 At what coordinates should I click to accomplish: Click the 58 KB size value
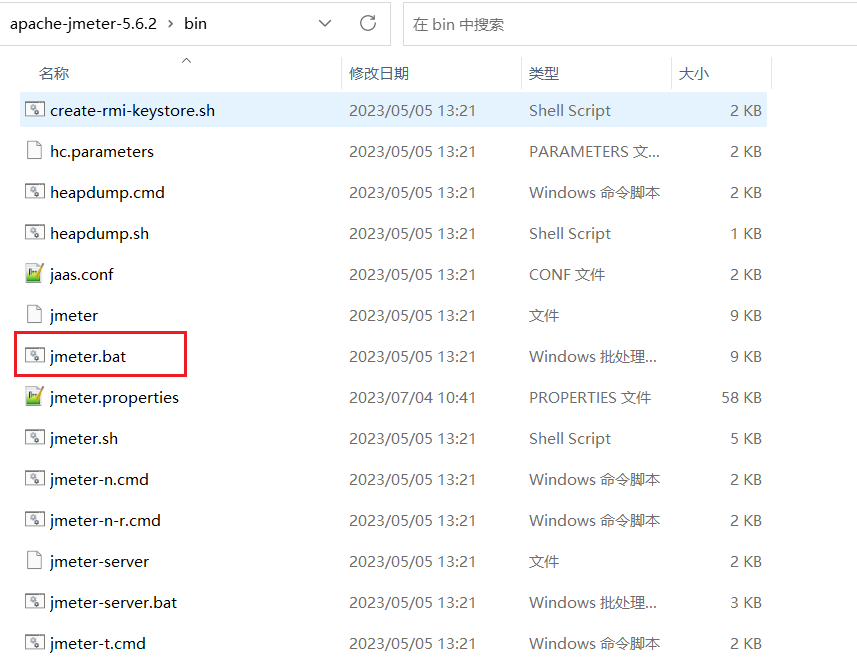click(741, 397)
